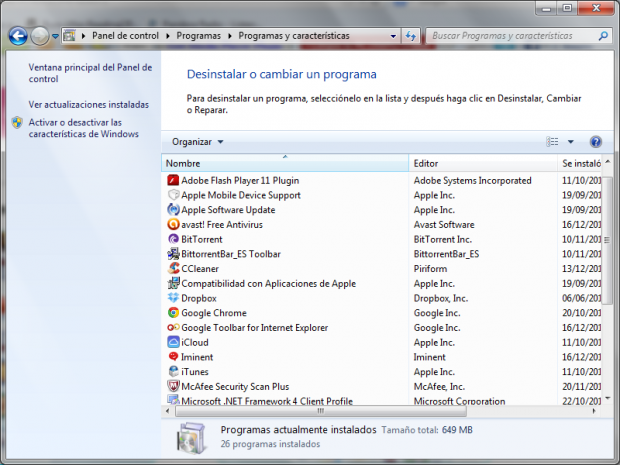Click the Apple Mobile Device Support icon

pyautogui.click(x=173, y=195)
